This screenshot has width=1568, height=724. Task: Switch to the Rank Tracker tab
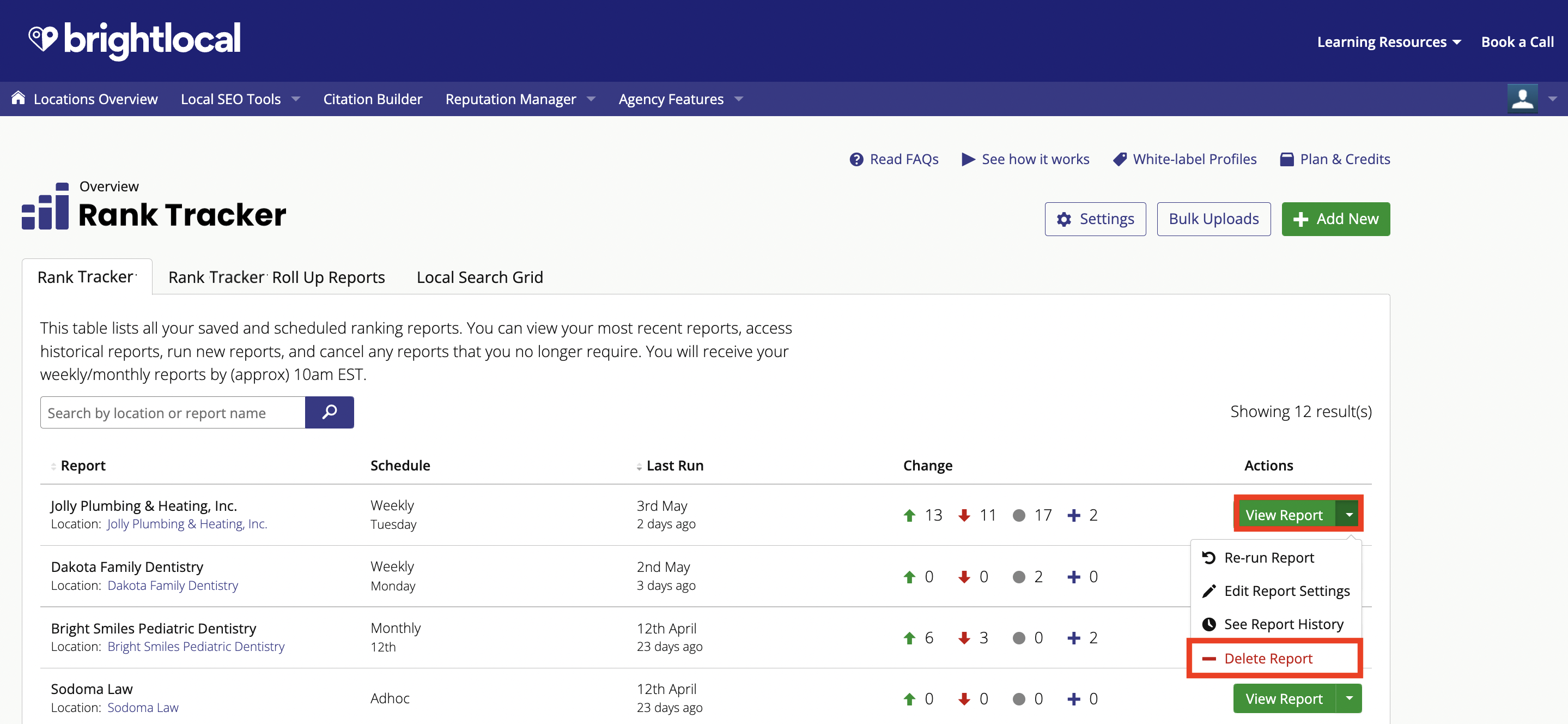coord(87,277)
